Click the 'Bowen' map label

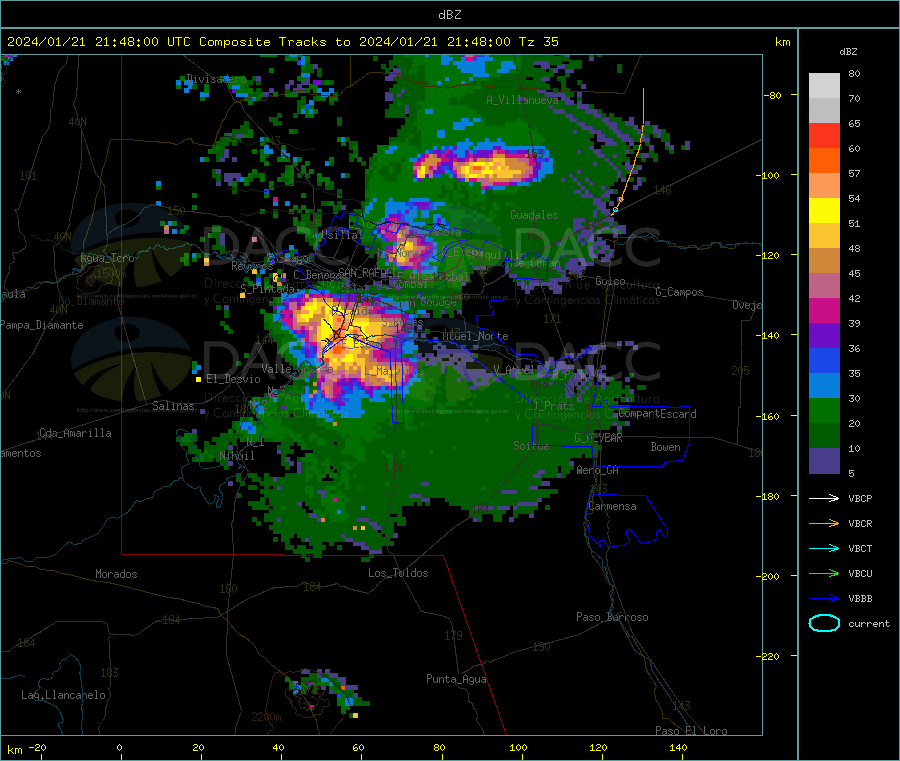(665, 446)
